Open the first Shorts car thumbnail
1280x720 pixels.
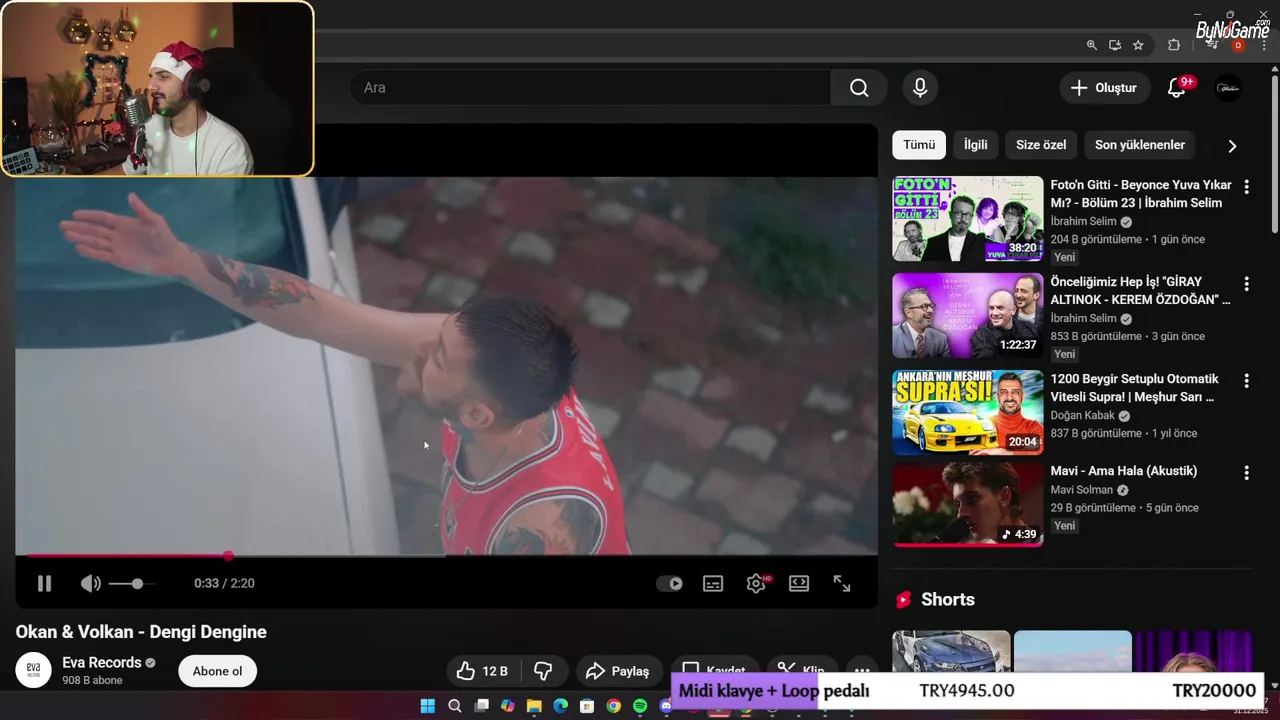click(951, 660)
